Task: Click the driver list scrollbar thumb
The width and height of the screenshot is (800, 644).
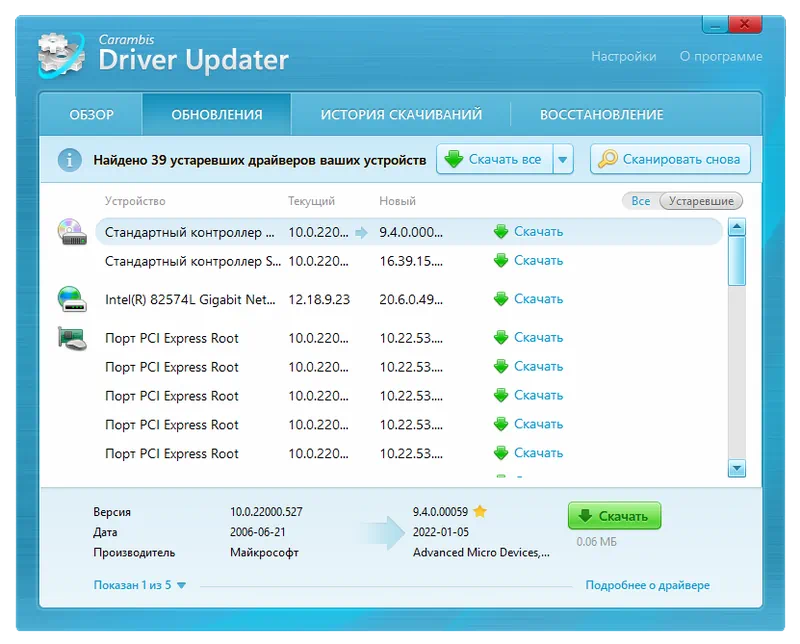Action: [737, 261]
